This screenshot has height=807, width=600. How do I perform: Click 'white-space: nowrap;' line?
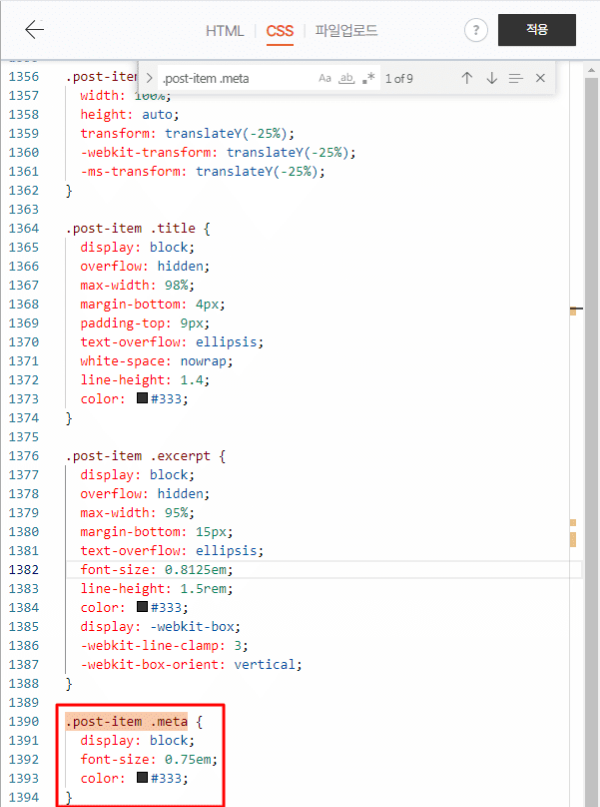[x=156, y=361]
